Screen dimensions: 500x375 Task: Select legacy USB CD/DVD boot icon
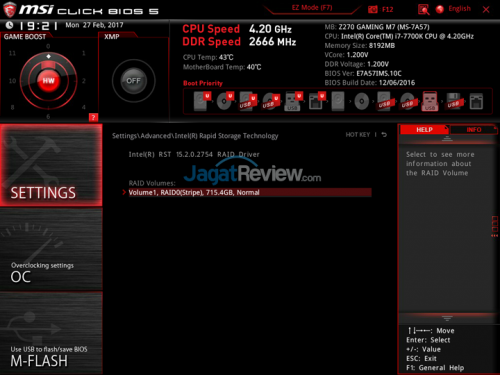[x=408, y=101]
